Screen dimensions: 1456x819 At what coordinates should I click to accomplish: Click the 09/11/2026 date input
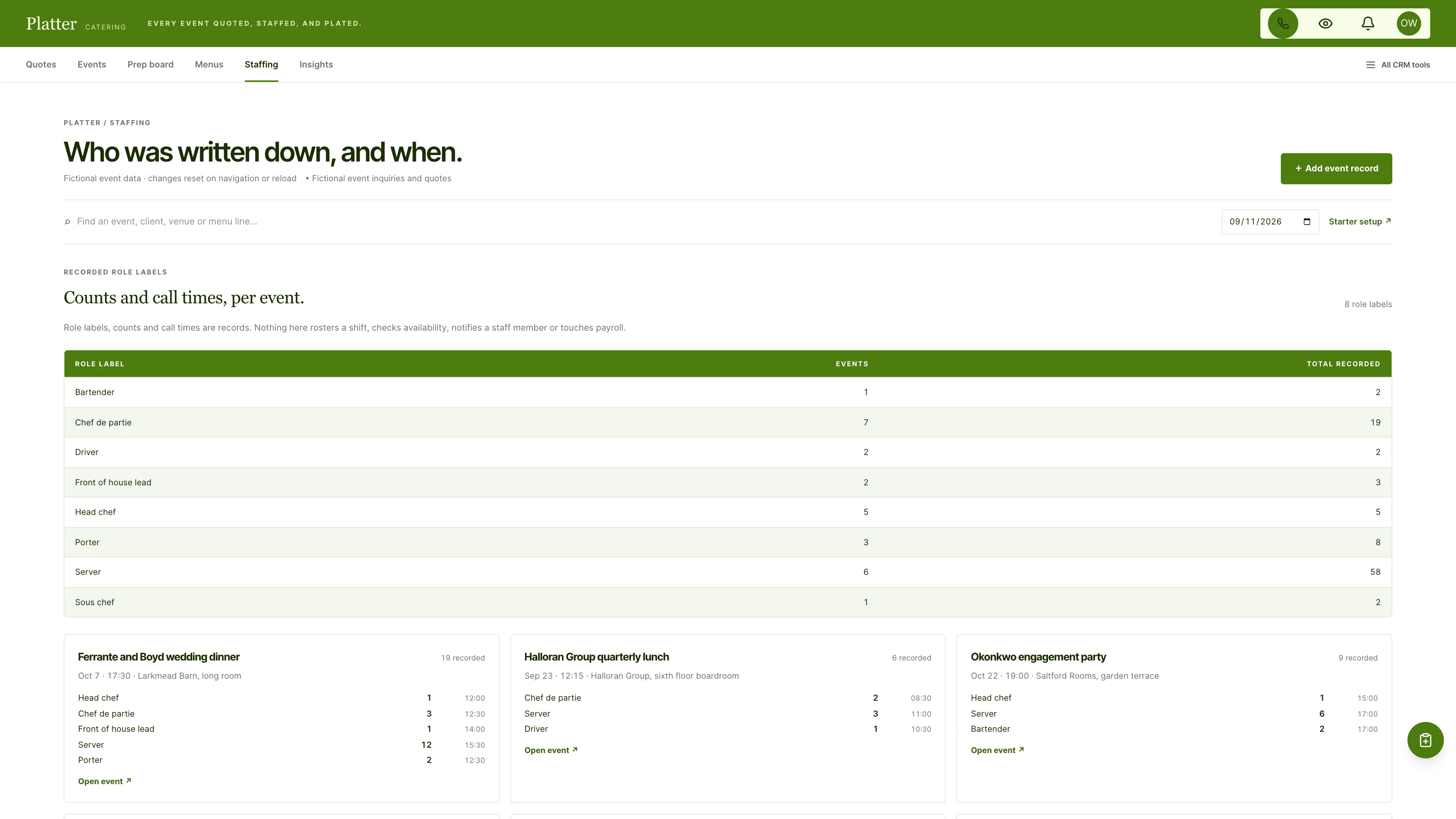click(x=1270, y=221)
